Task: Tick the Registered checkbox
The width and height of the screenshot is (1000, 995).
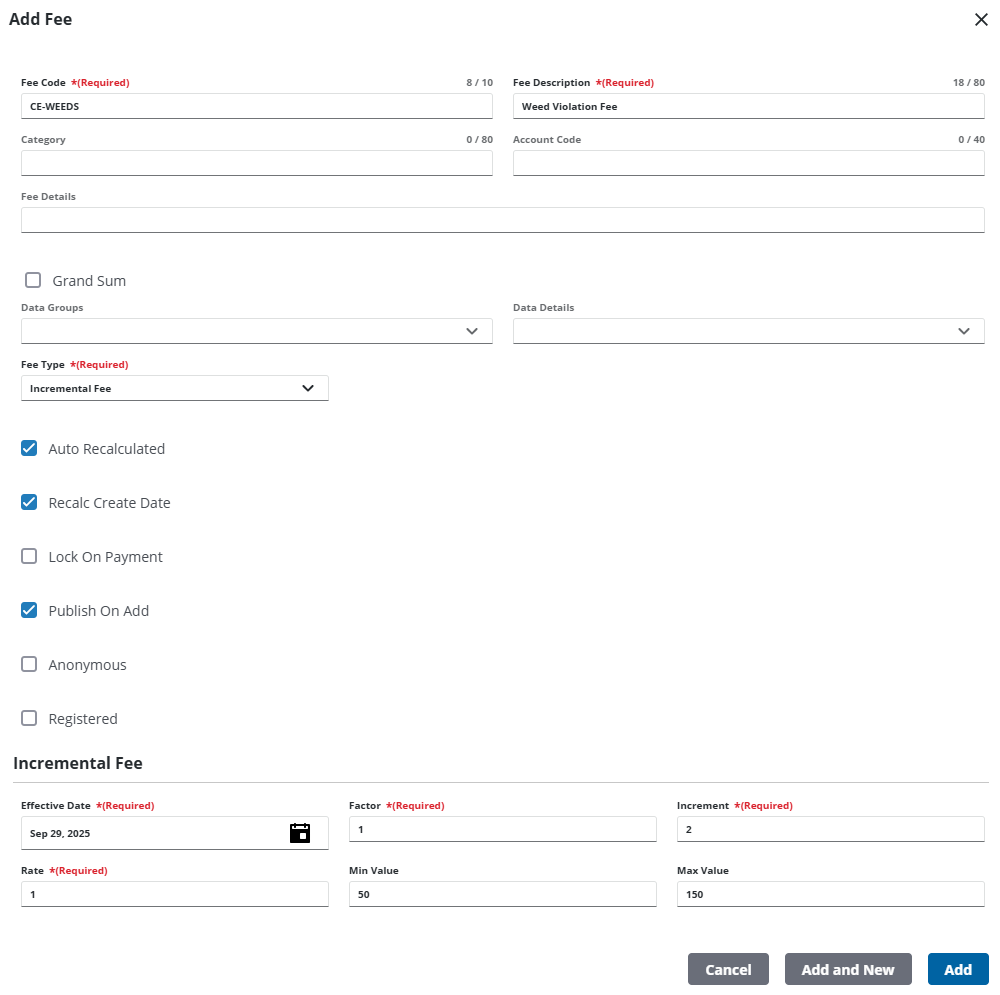Action: point(29,719)
